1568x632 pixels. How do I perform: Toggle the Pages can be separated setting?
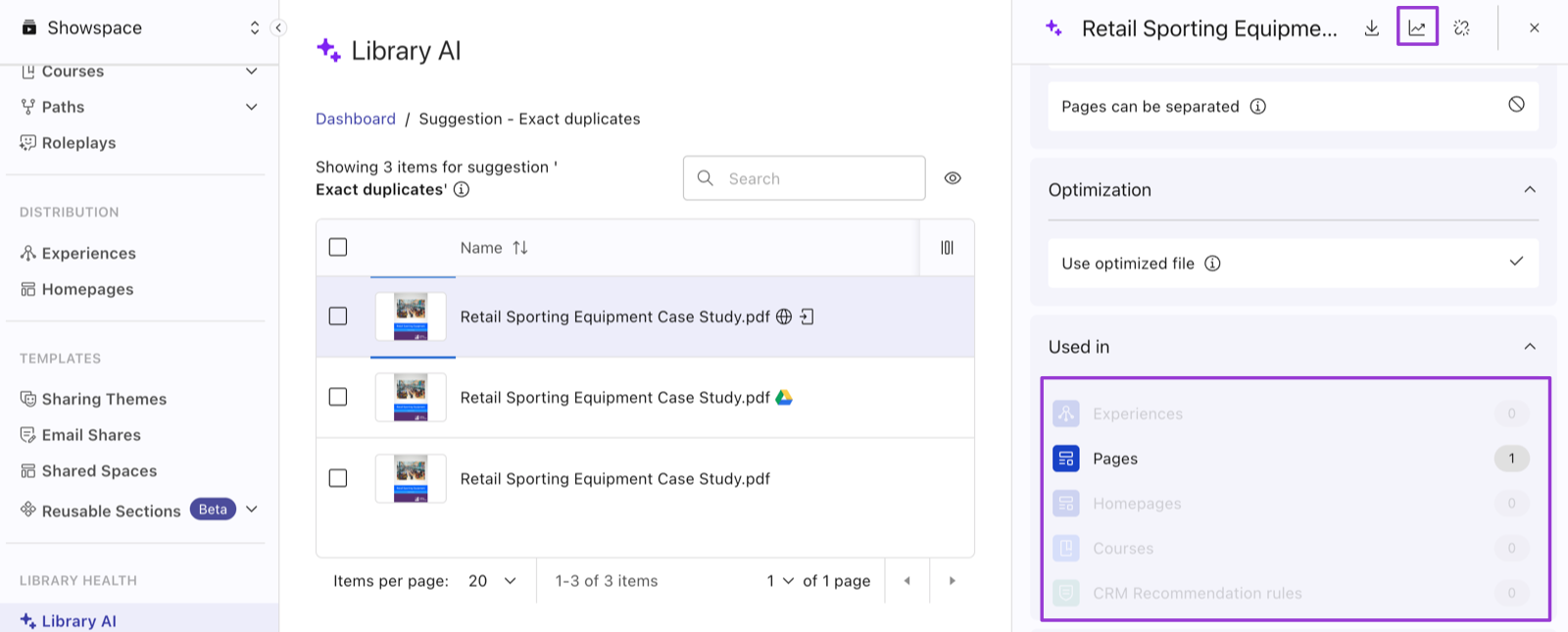tap(1516, 104)
